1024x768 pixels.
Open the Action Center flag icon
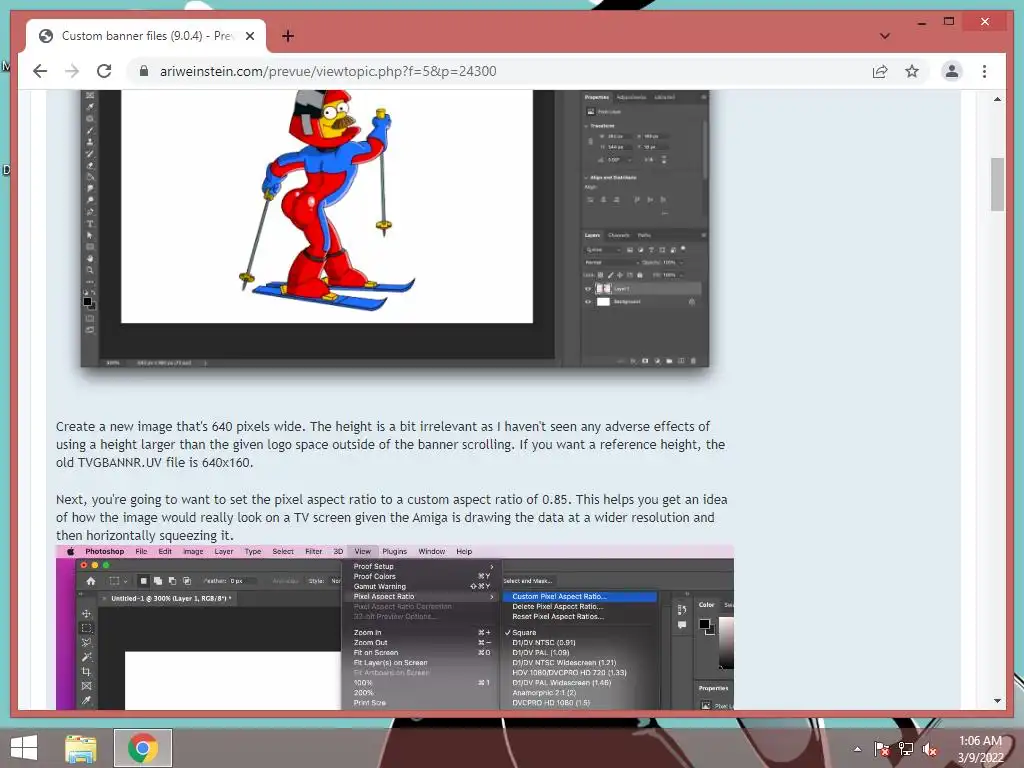881,749
